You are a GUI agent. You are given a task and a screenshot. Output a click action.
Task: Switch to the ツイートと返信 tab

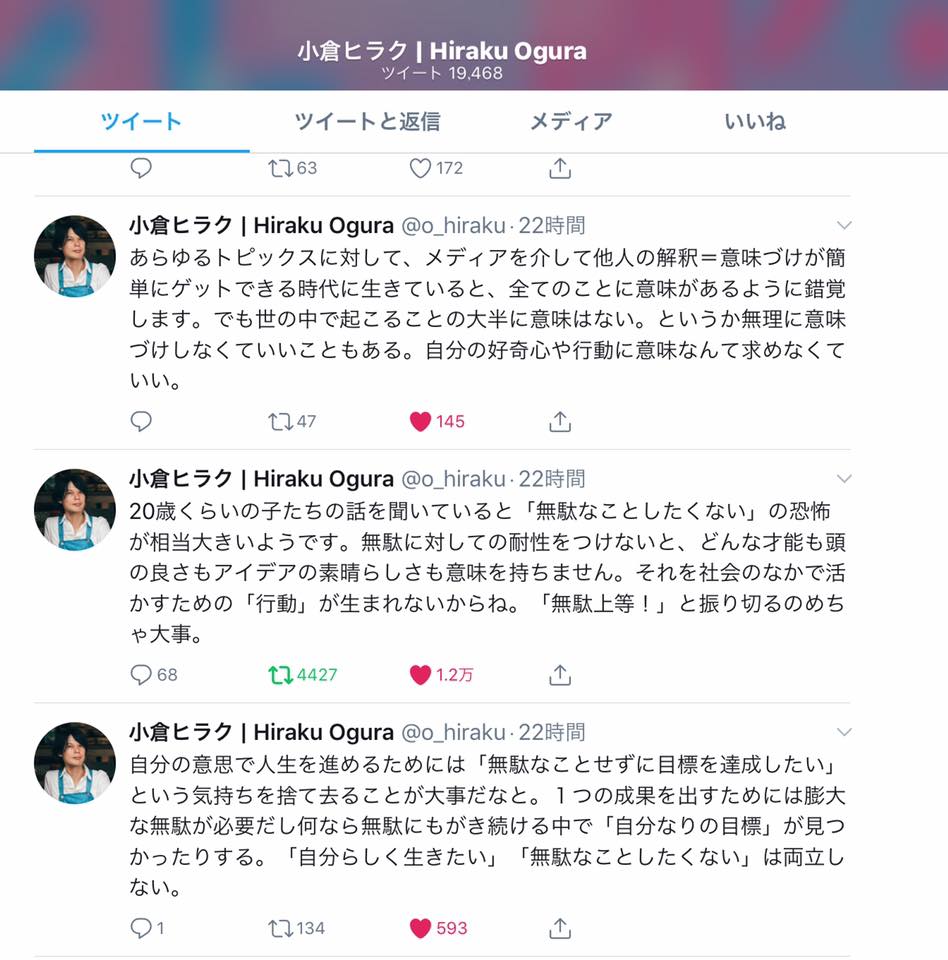point(367,121)
